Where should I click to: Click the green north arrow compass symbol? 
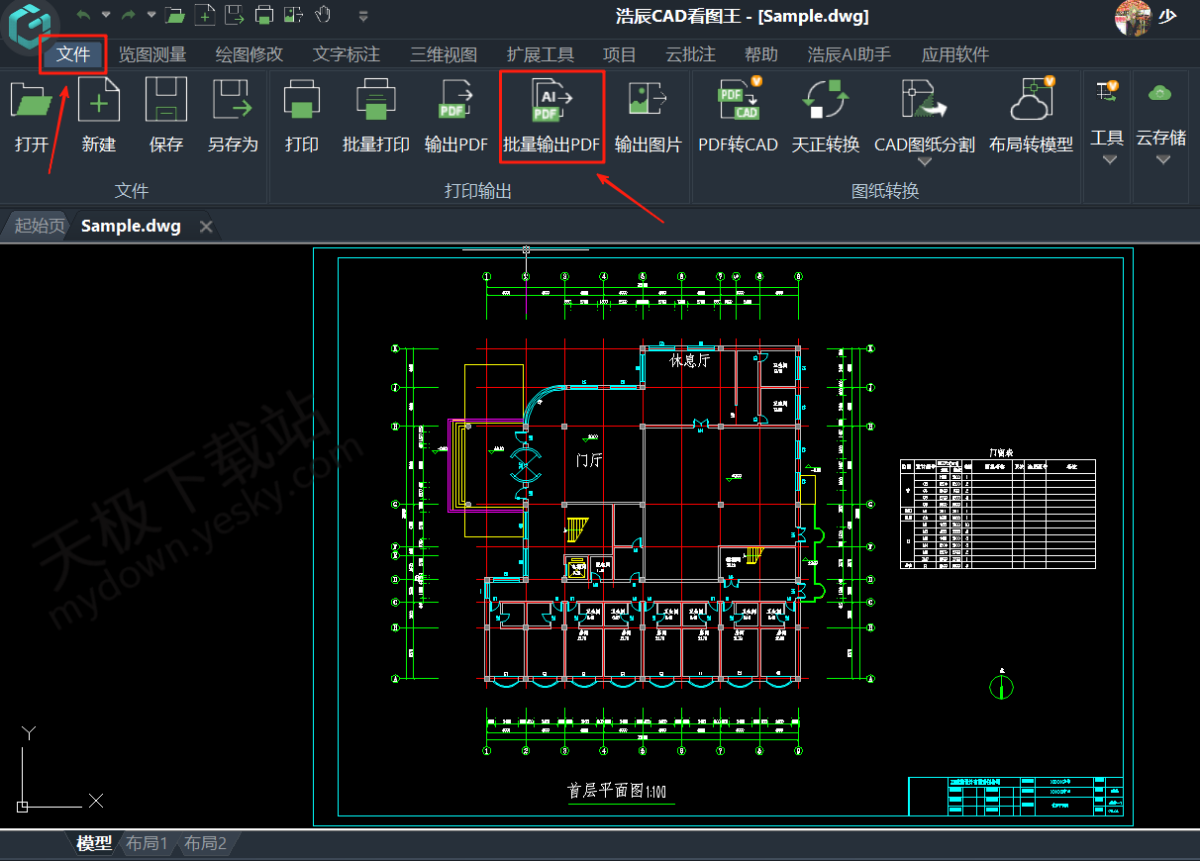(1002, 685)
